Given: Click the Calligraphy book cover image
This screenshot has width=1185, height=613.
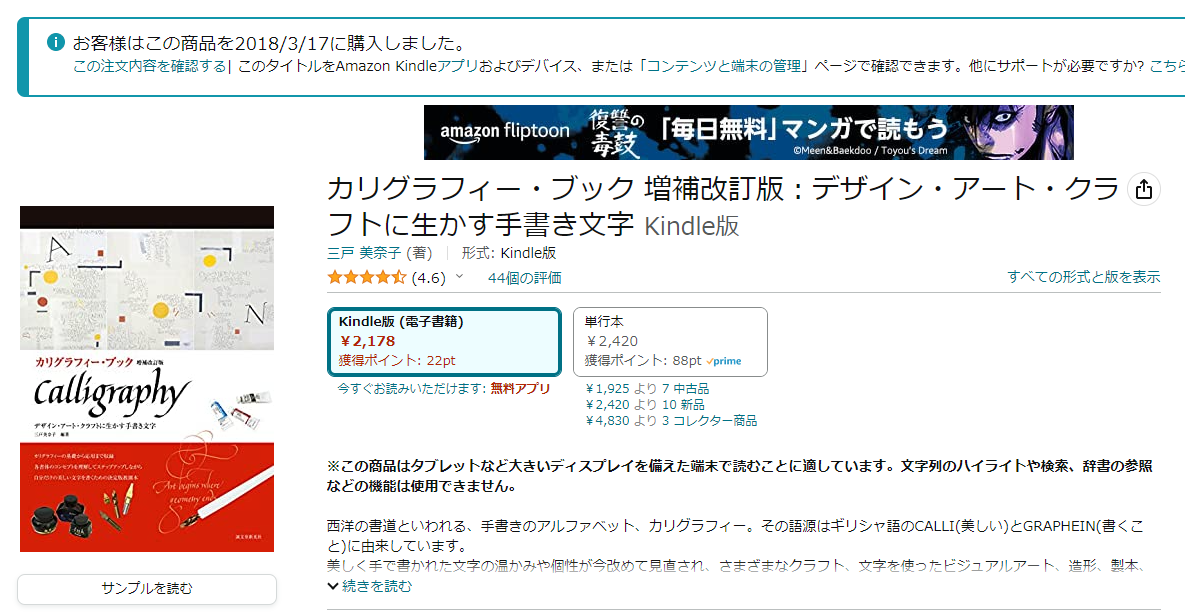Looking at the screenshot, I should tap(147, 379).
